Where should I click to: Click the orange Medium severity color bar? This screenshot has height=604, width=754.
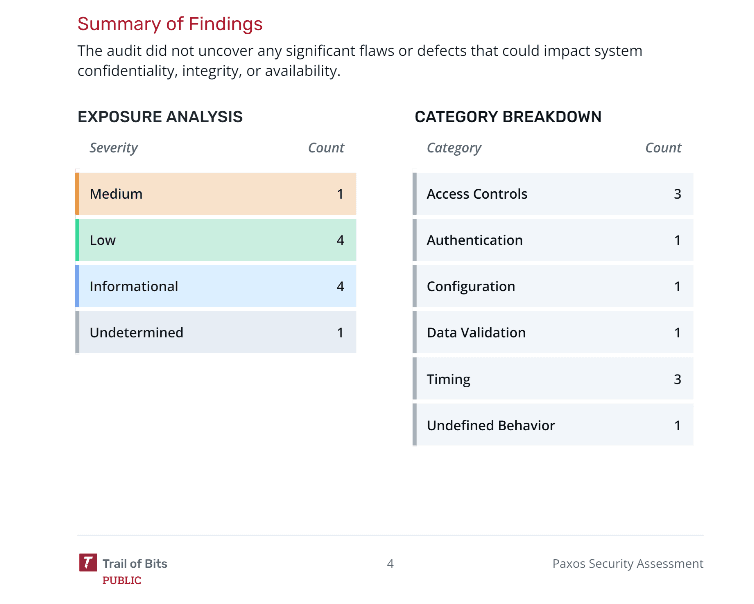tap(77, 194)
